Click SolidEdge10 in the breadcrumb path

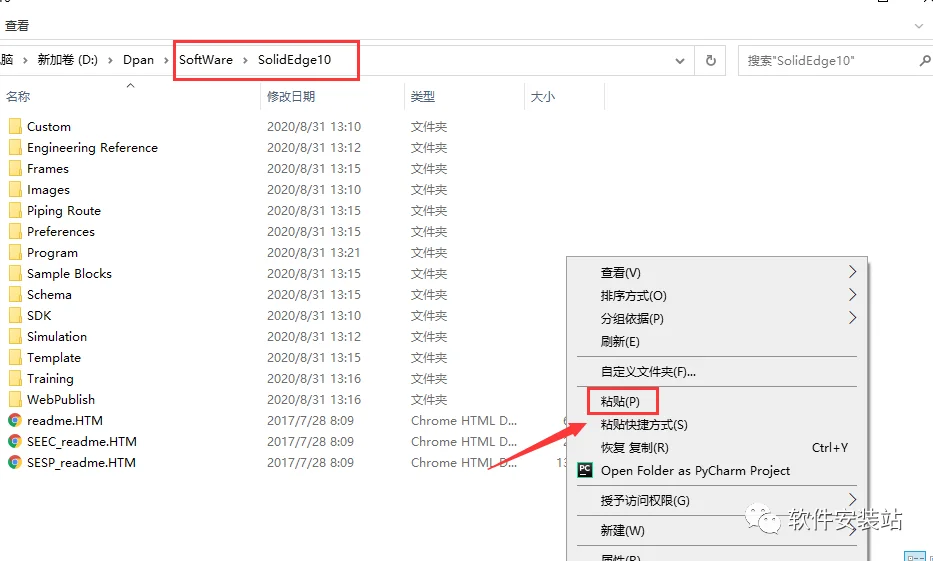click(x=294, y=60)
